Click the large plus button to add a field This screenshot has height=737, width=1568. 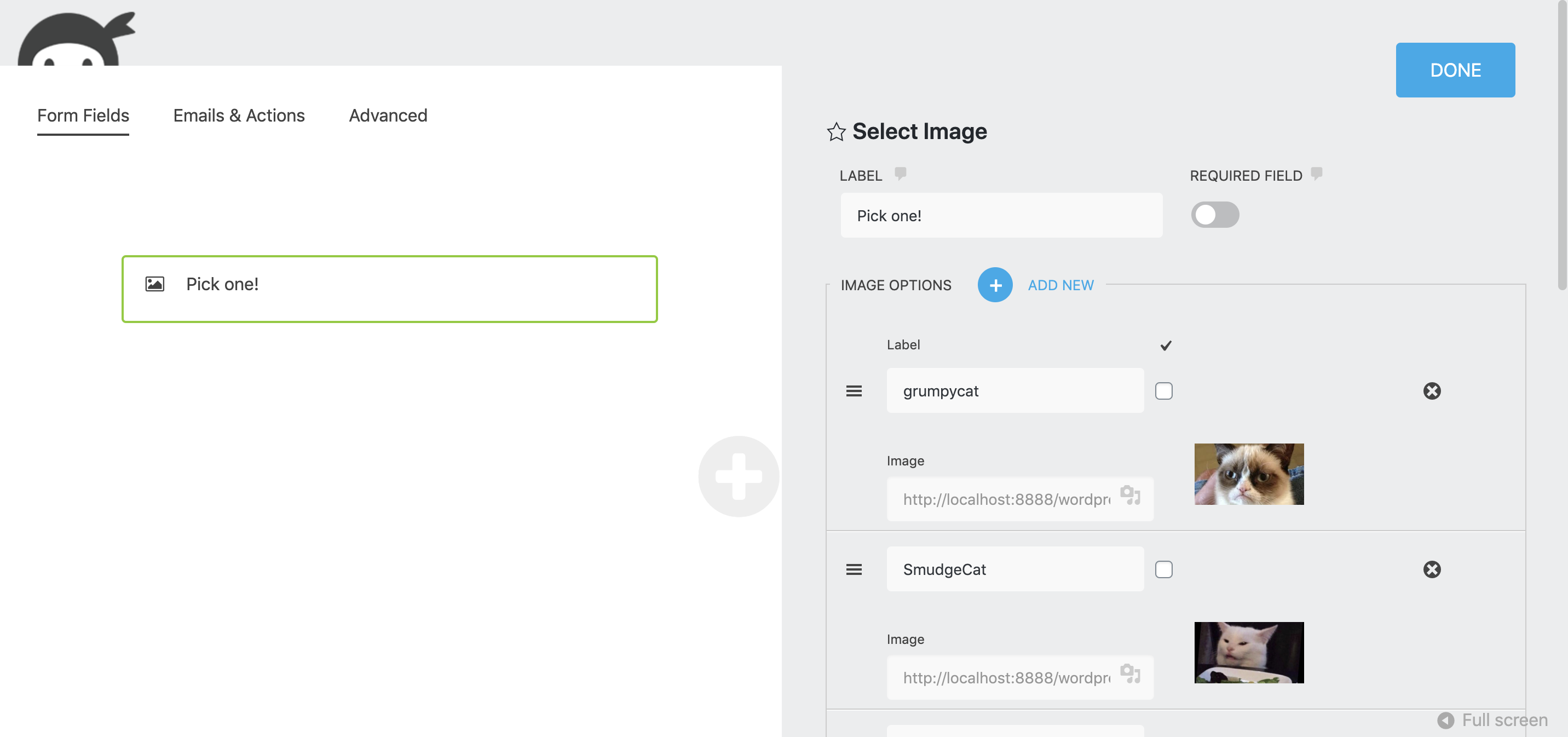pos(739,477)
